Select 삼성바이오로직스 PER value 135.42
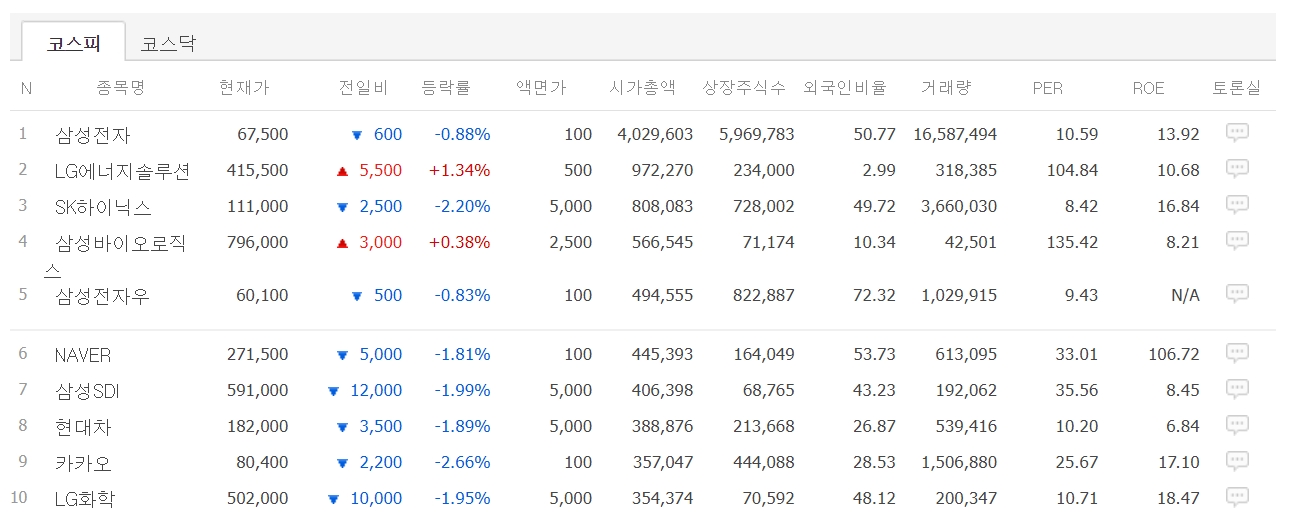Screen dimensions: 1301x529 pos(1072,242)
